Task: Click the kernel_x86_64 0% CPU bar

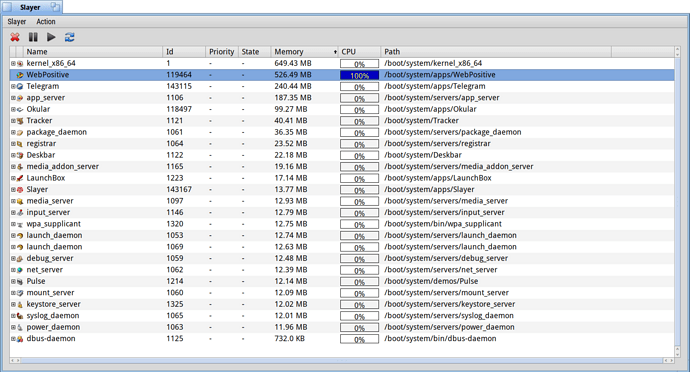Action: coord(359,64)
